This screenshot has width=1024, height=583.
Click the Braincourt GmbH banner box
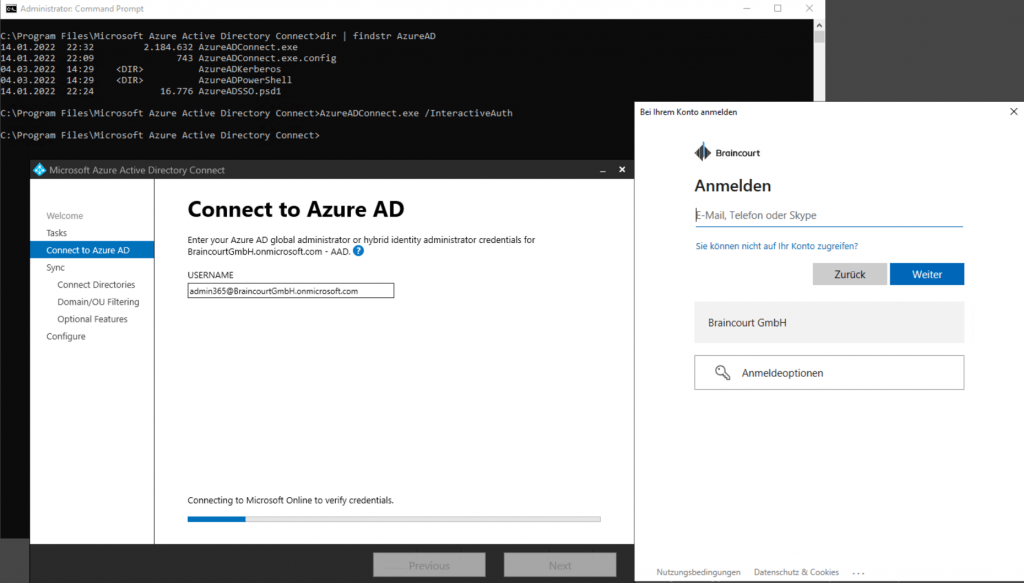[x=829, y=323]
